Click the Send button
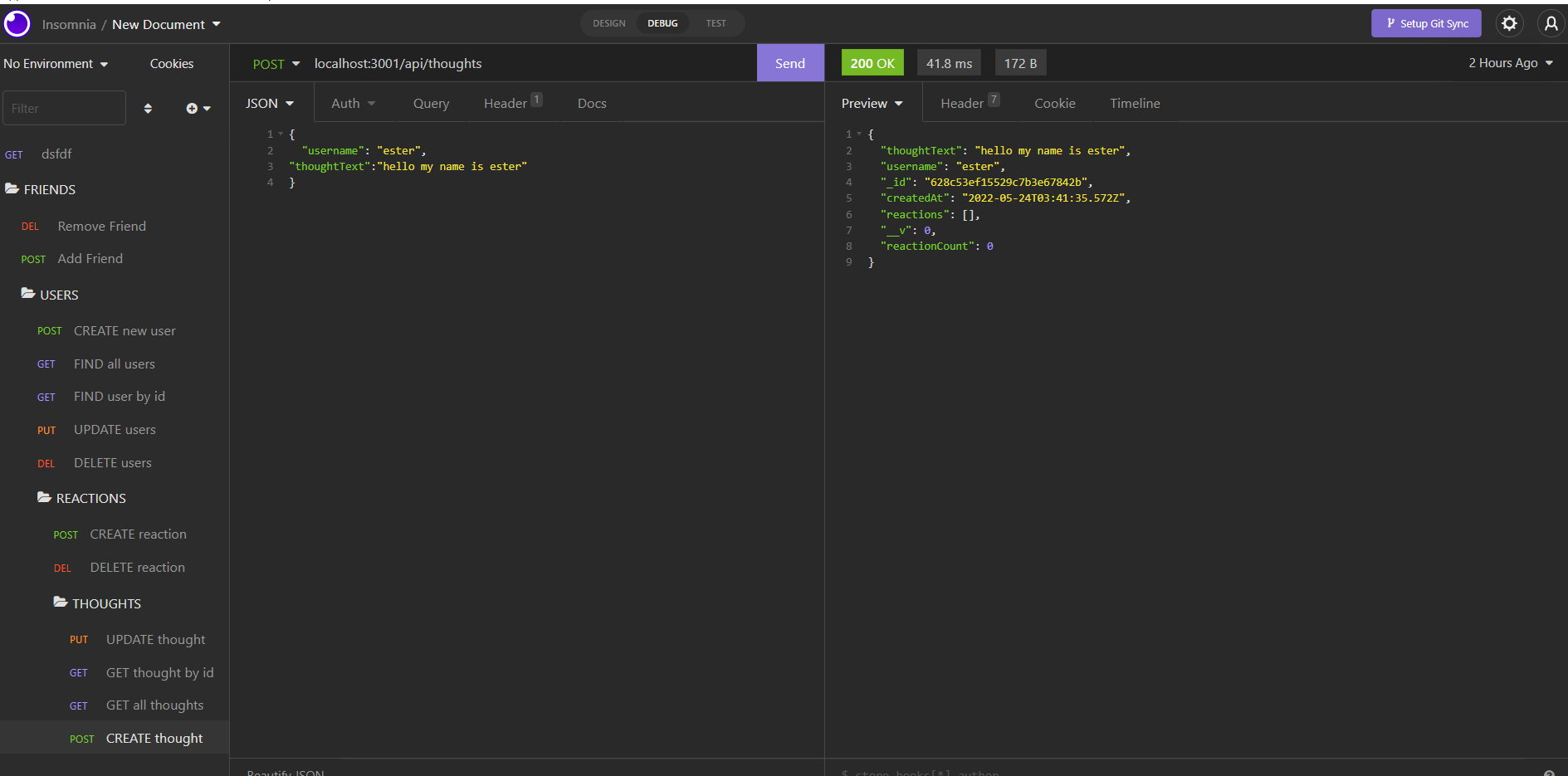1568x776 pixels. tap(789, 62)
